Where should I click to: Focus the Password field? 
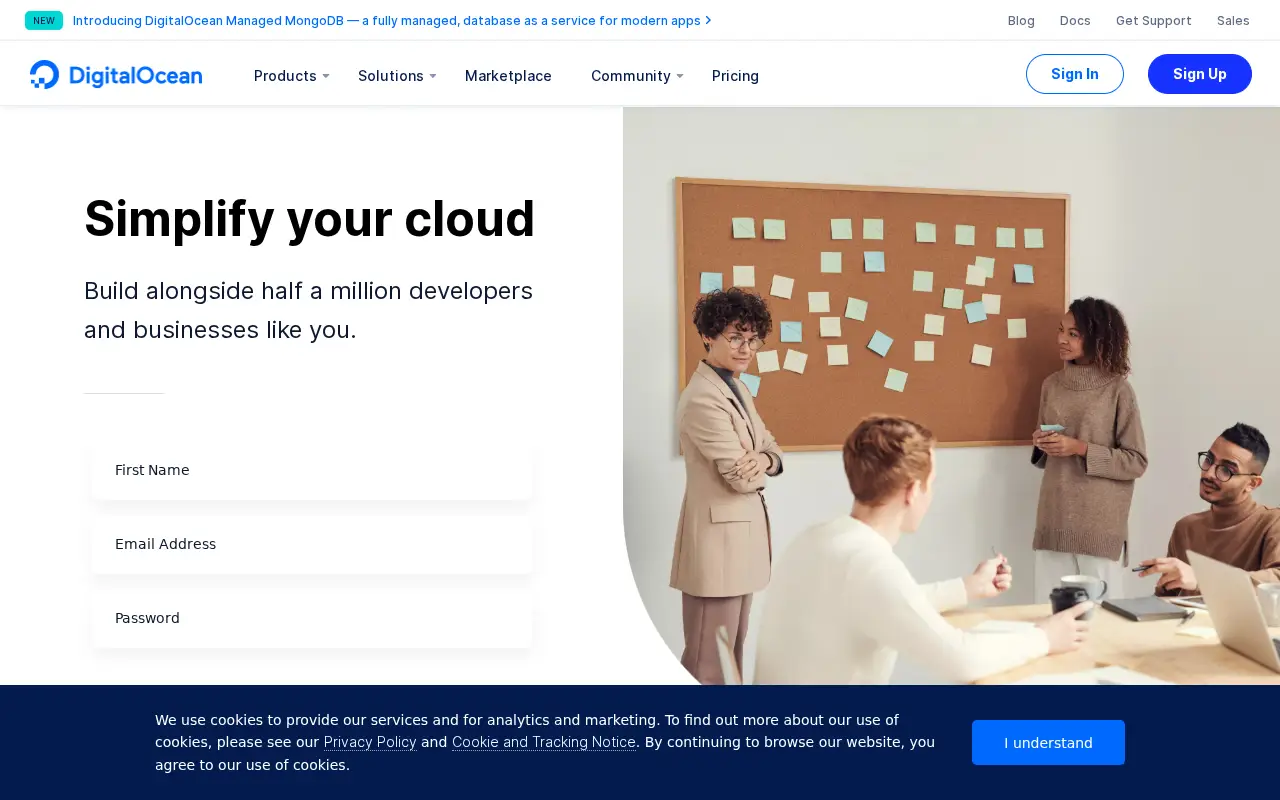pos(312,618)
